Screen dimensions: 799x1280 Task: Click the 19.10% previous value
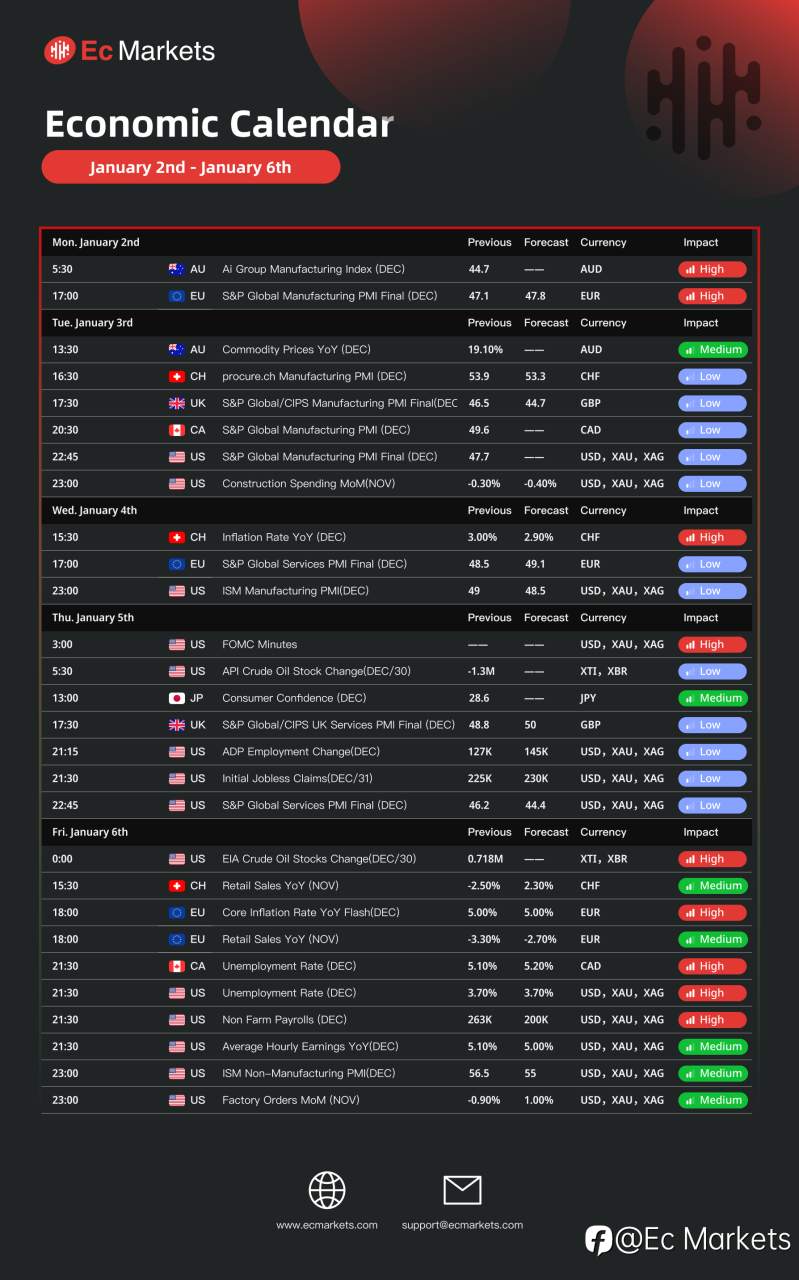pos(485,350)
